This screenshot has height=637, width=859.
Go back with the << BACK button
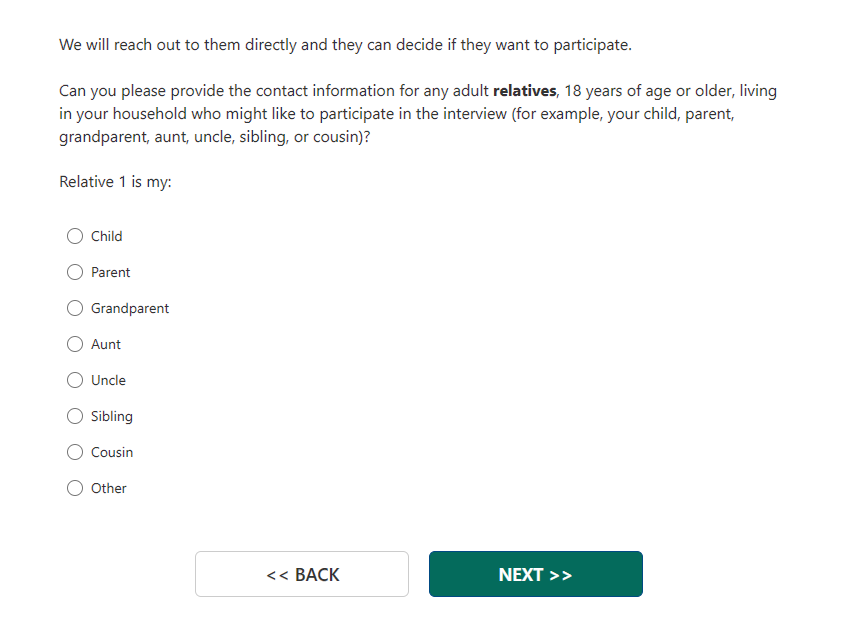[302, 574]
